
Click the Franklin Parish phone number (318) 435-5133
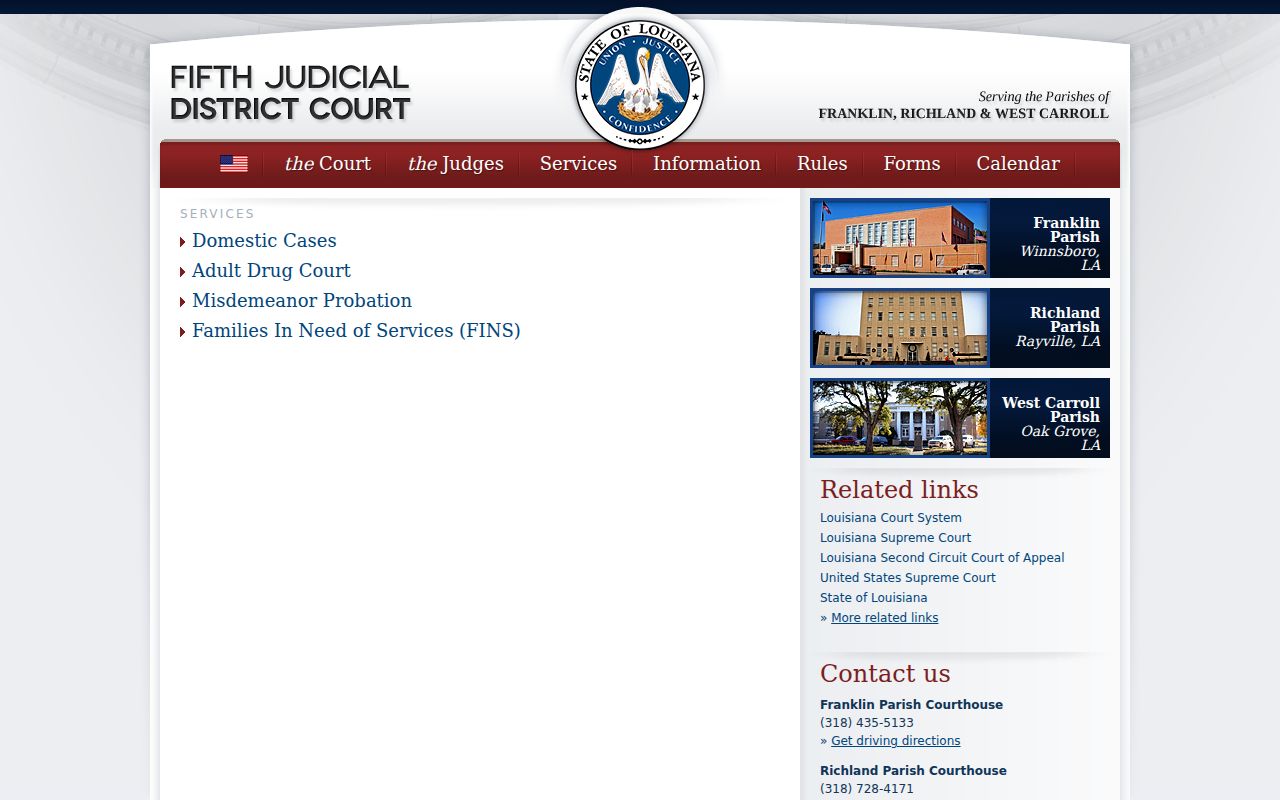867,723
